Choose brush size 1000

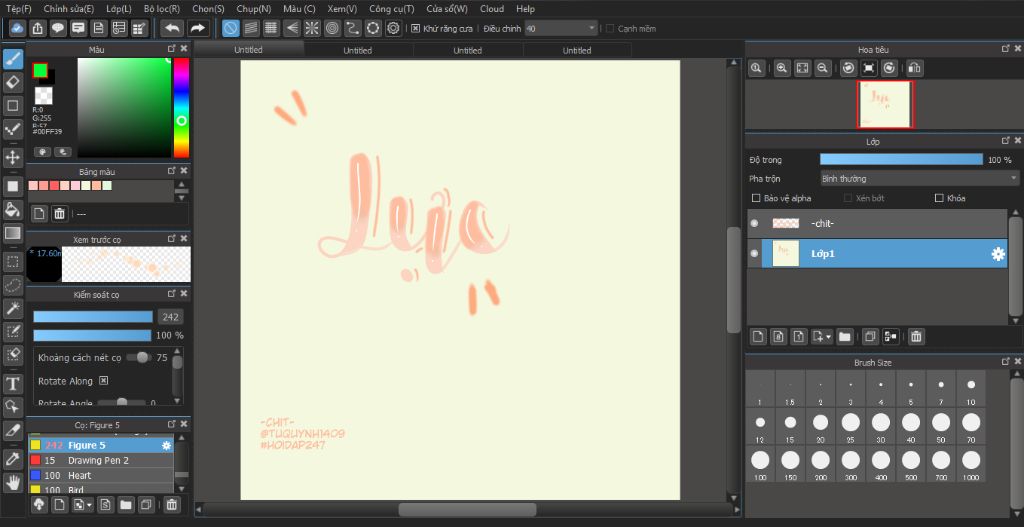tap(971, 465)
